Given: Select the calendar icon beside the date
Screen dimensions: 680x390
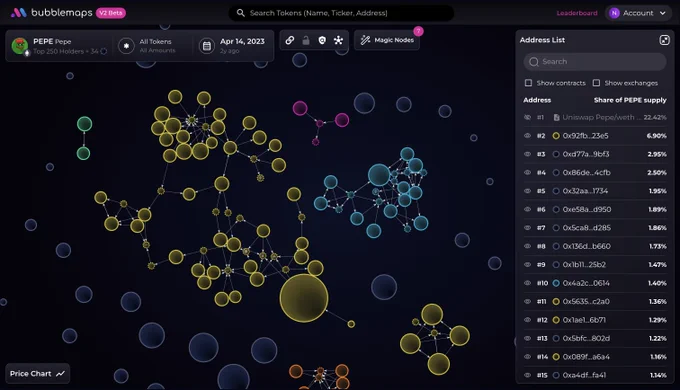Looking at the screenshot, I should [207, 46].
